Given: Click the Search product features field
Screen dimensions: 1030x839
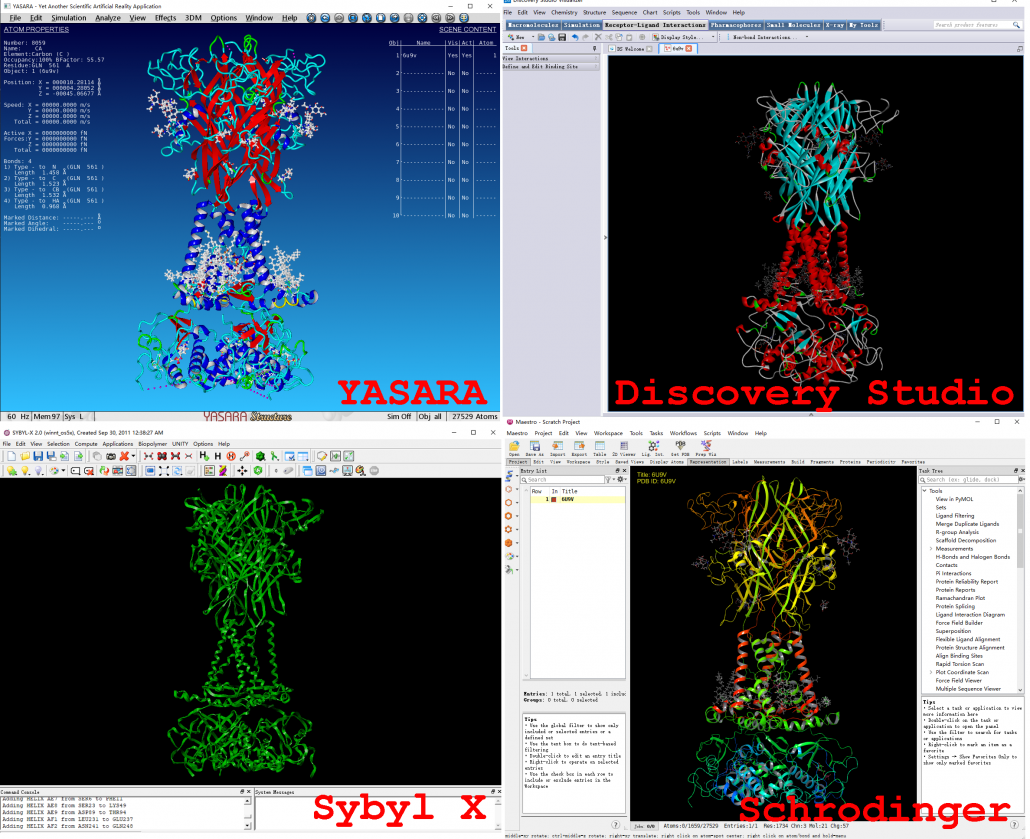Looking at the screenshot, I should coord(976,25).
